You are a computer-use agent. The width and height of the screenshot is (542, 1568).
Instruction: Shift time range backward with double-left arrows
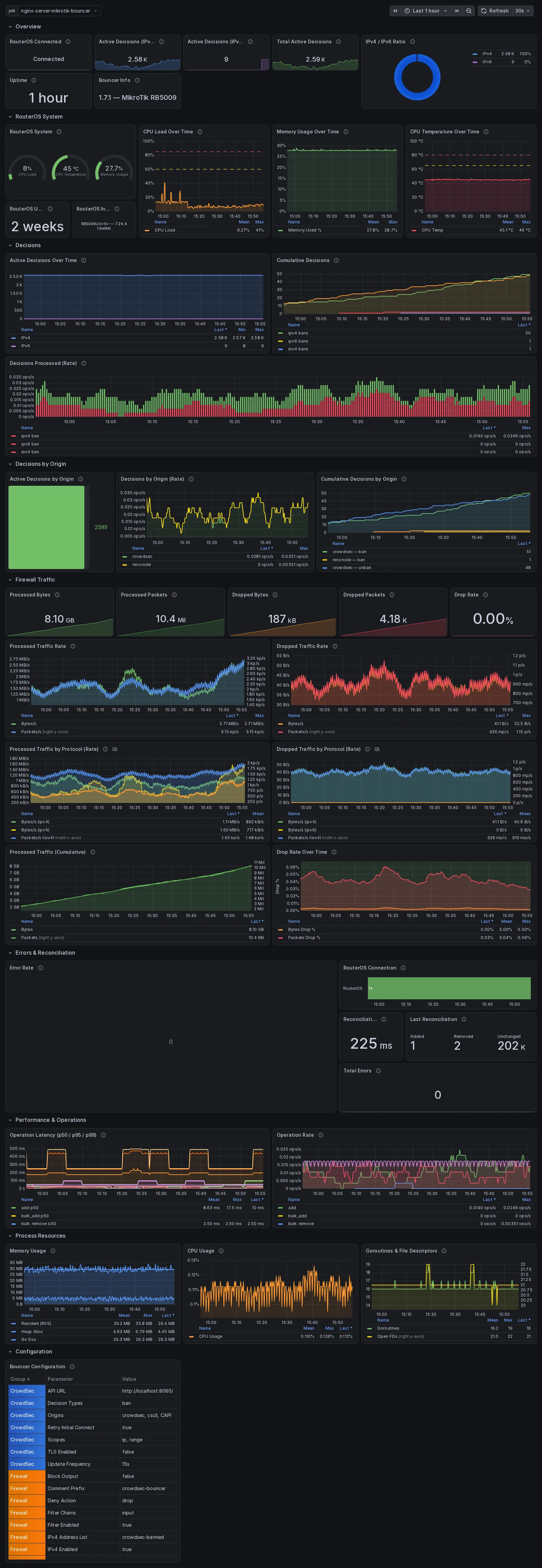coord(395,11)
